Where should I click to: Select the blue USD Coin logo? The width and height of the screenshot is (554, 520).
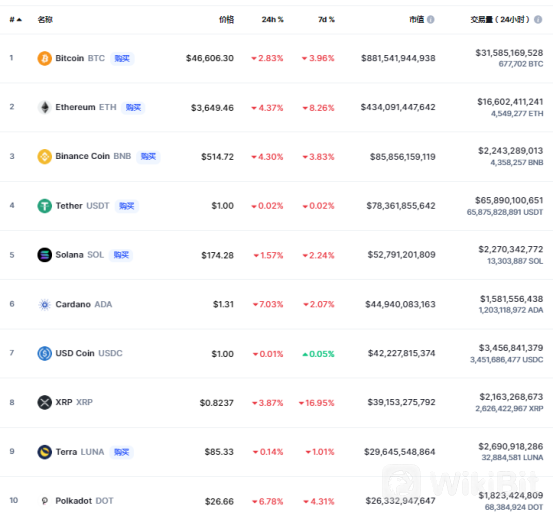pyautogui.click(x=45, y=353)
